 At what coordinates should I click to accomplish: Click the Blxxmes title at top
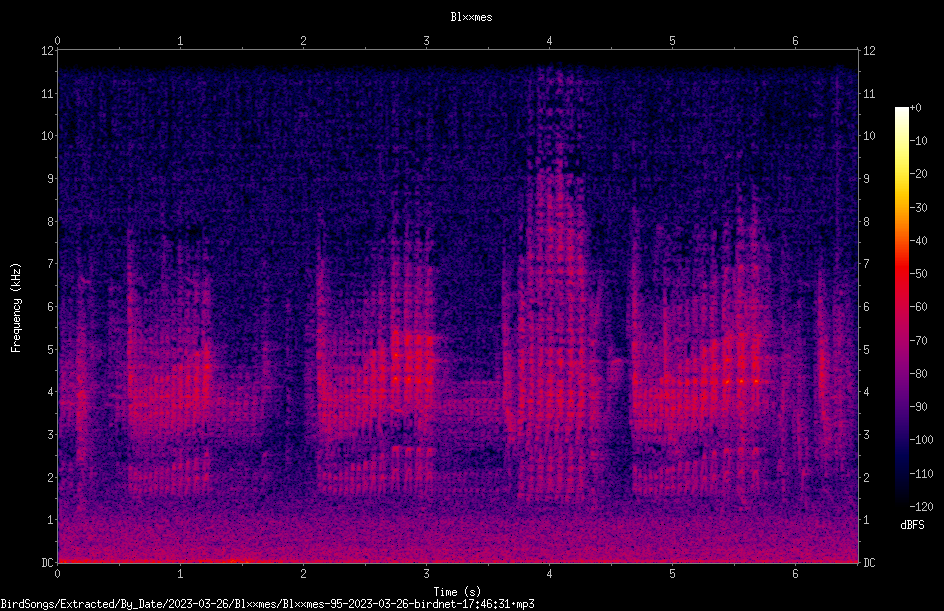pos(471,17)
